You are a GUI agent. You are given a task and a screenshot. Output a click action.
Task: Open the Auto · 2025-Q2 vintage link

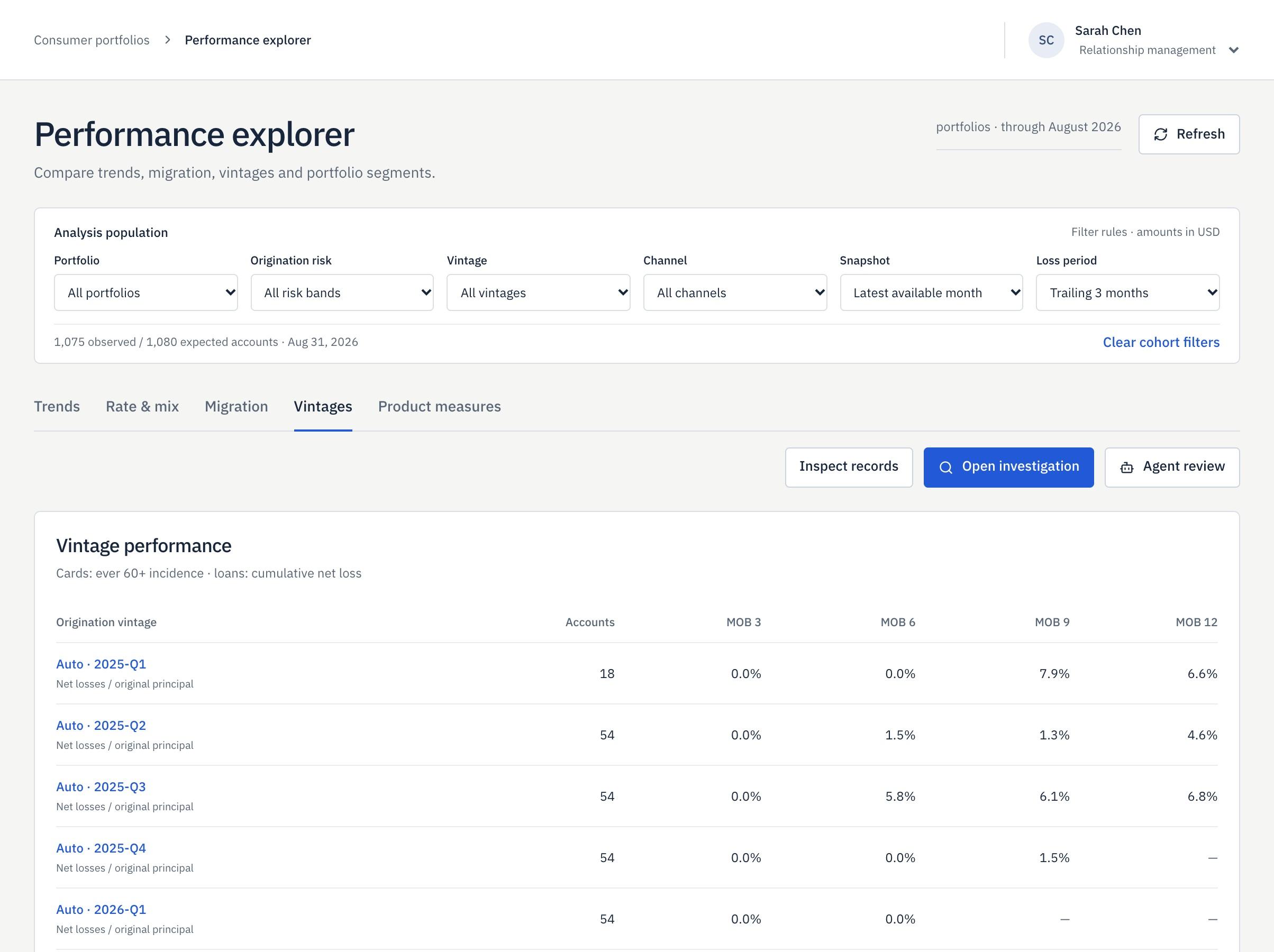tap(102, 726)
